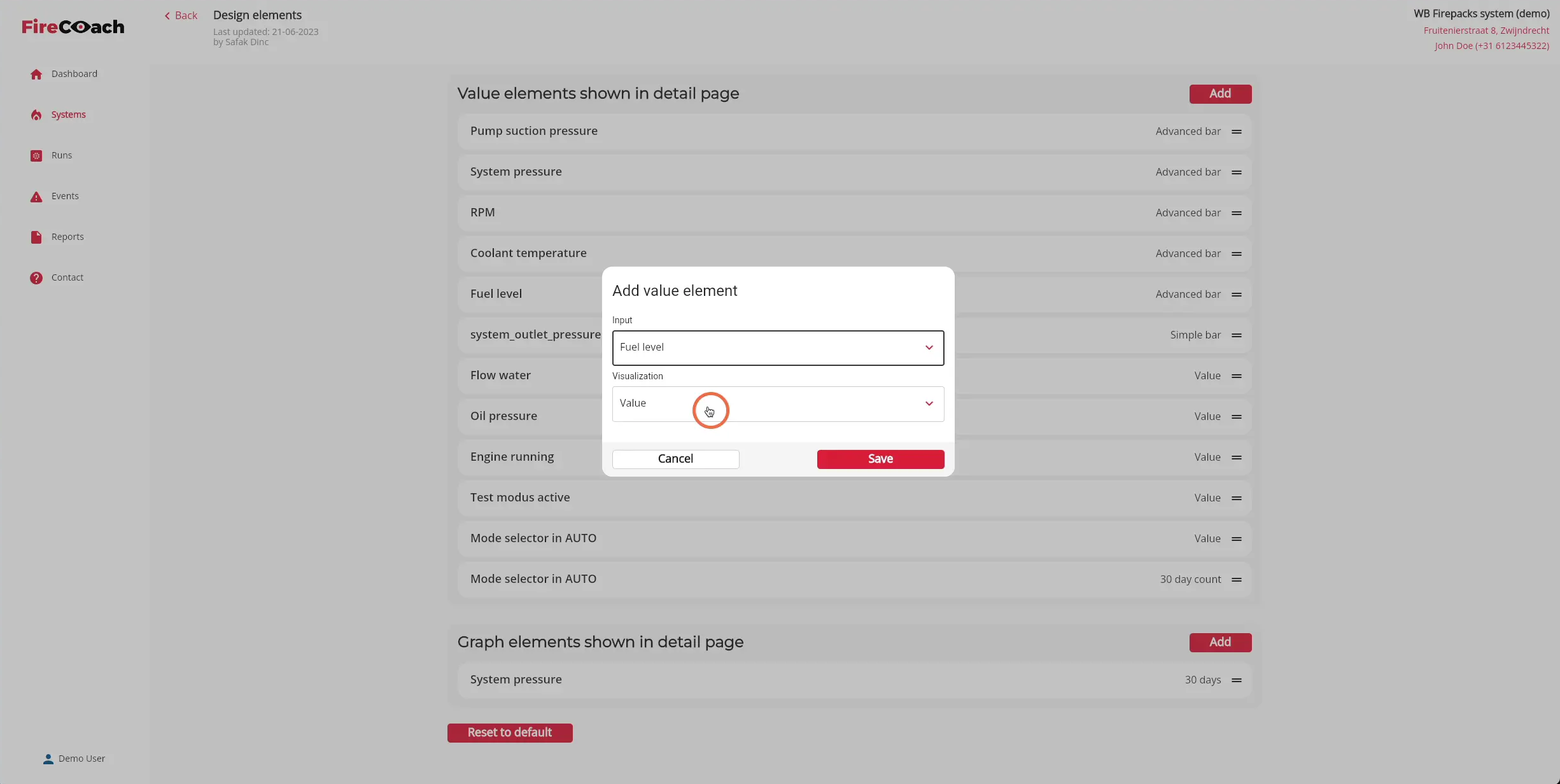Click the Contact sidebar label

(x=67, y=277)
